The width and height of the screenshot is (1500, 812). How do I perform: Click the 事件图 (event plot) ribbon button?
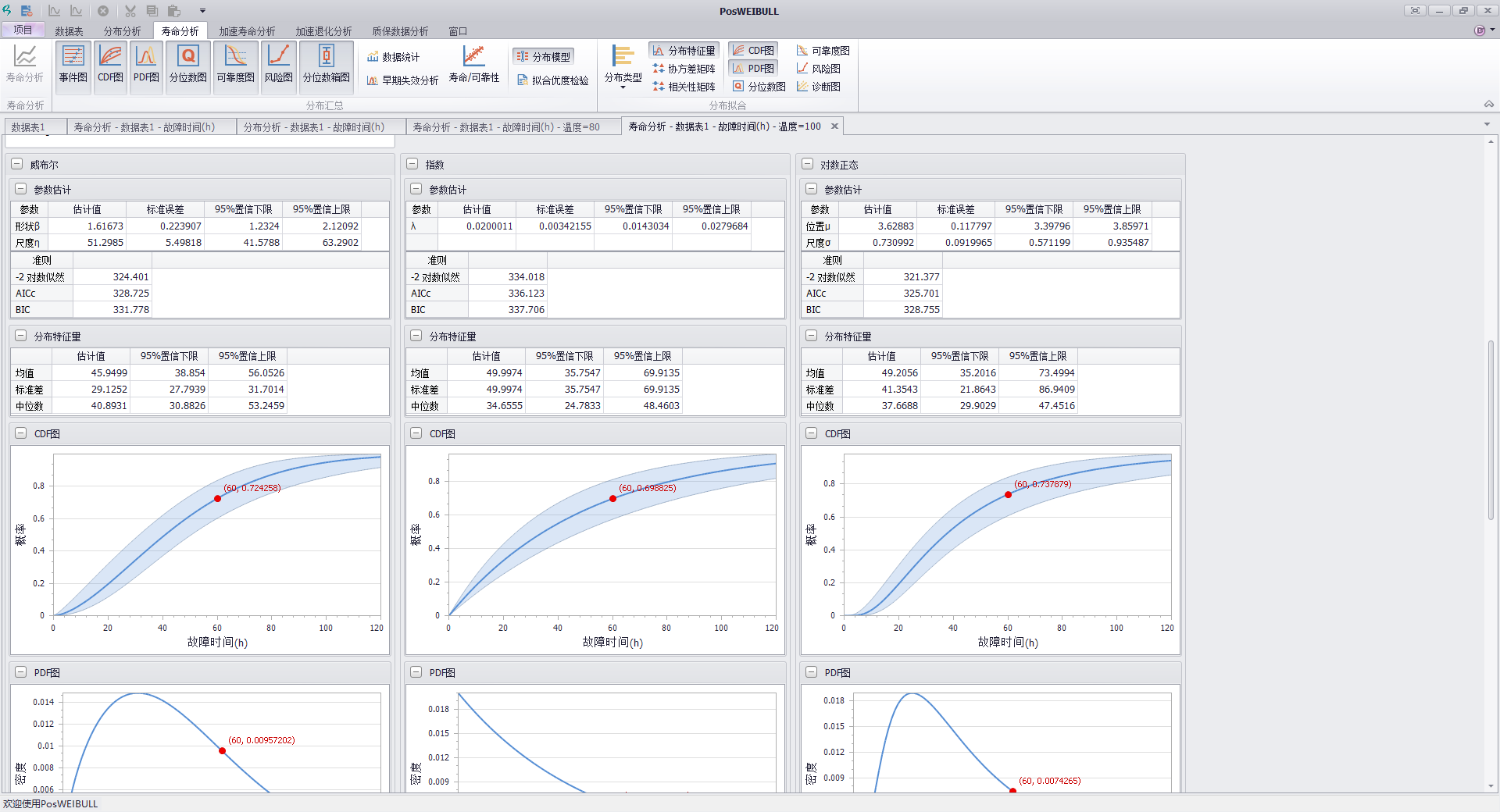[73, 67]
